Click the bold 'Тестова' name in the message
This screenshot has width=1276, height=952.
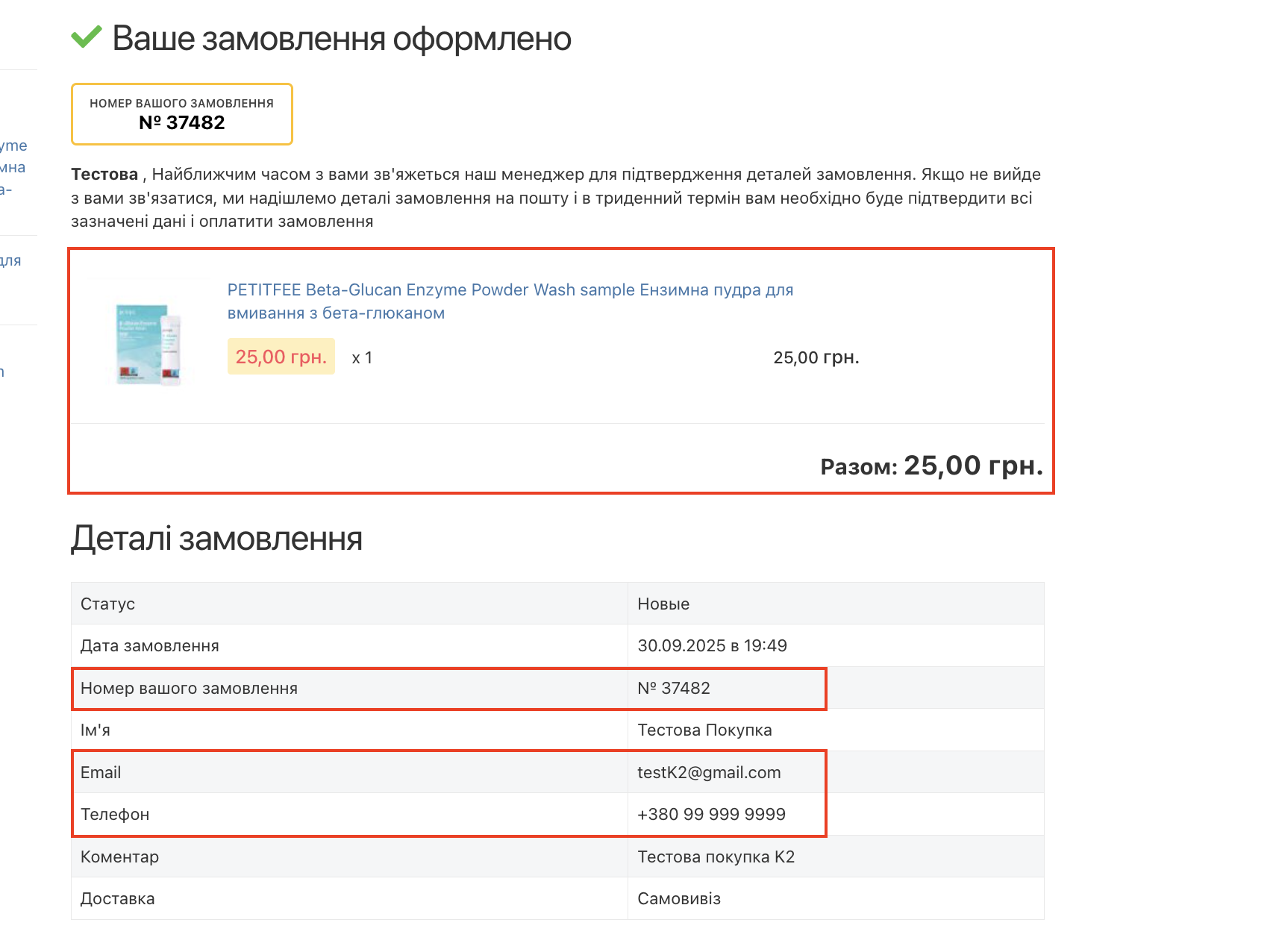[x=104, y=175]
